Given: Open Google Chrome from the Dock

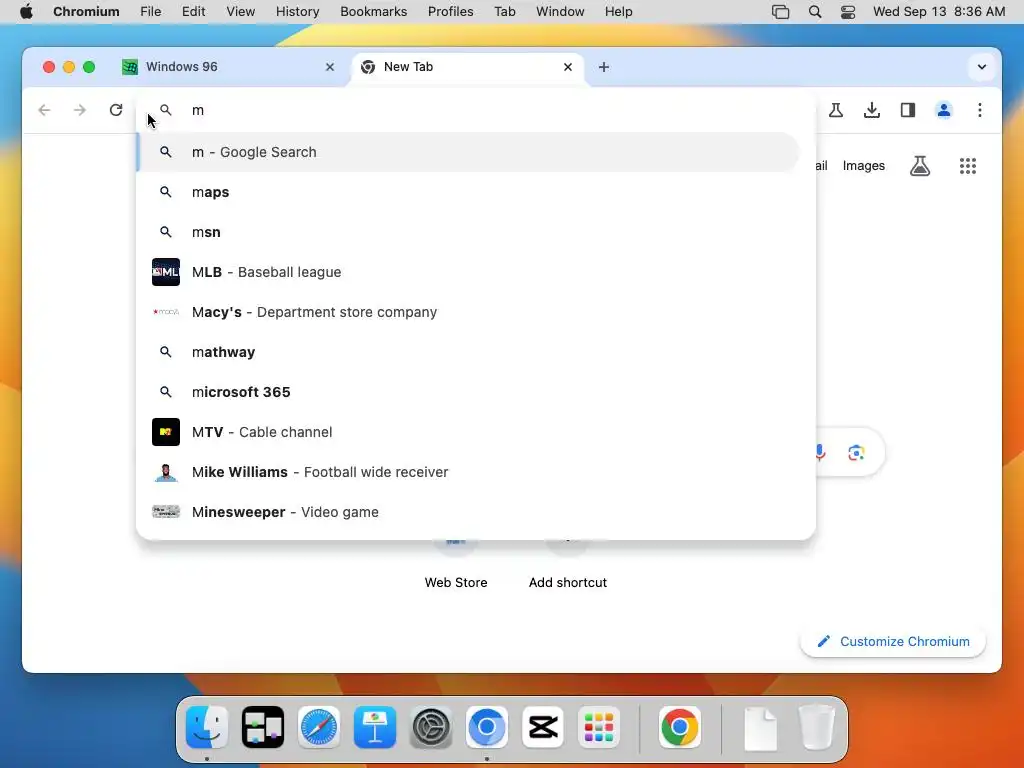Looking at the screenshot, I should pos(679,727).
